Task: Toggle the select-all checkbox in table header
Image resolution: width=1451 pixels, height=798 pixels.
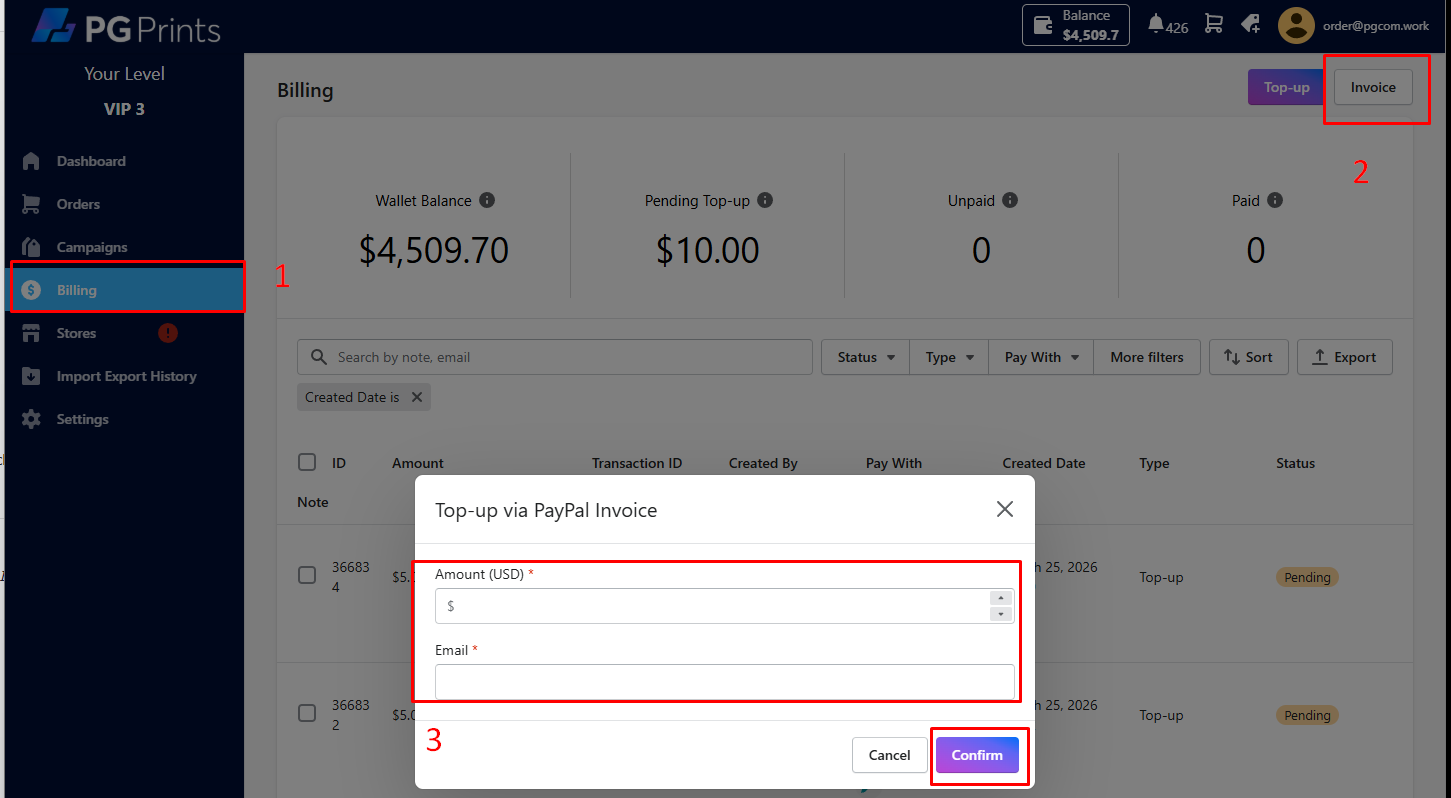Action: click(307, 462)
